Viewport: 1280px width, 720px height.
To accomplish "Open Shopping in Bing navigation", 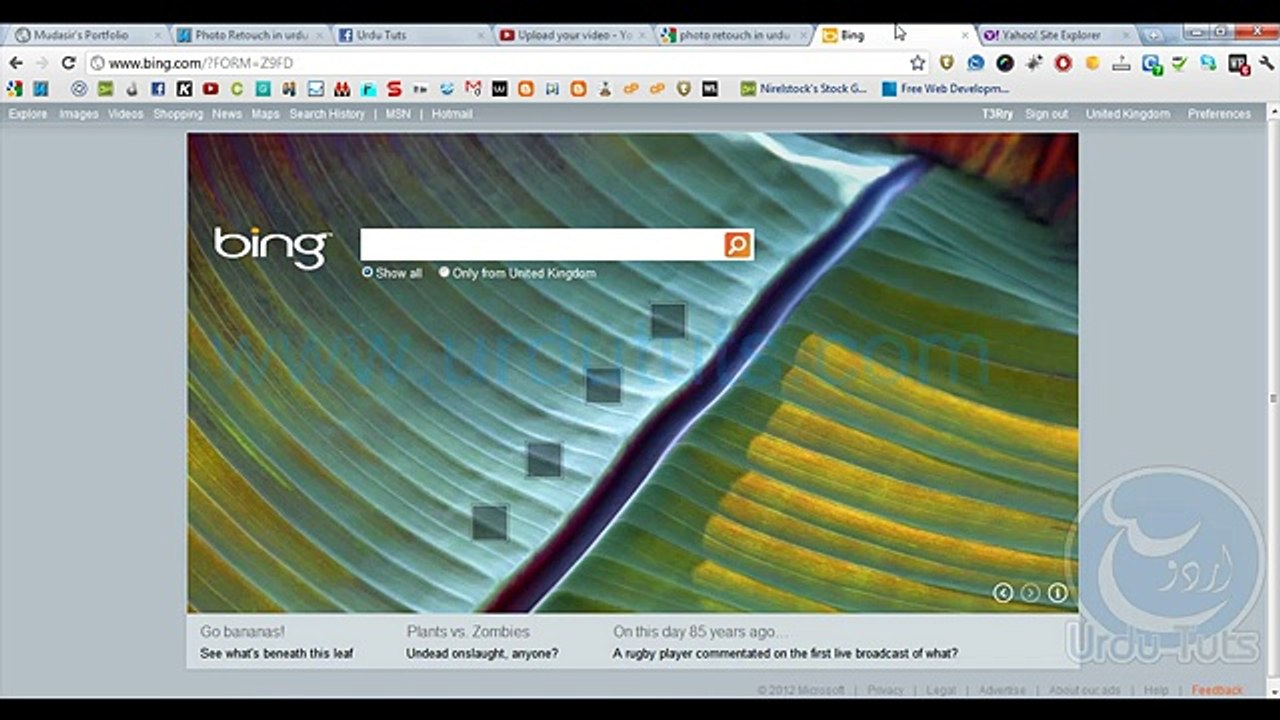I will [178, 114].
